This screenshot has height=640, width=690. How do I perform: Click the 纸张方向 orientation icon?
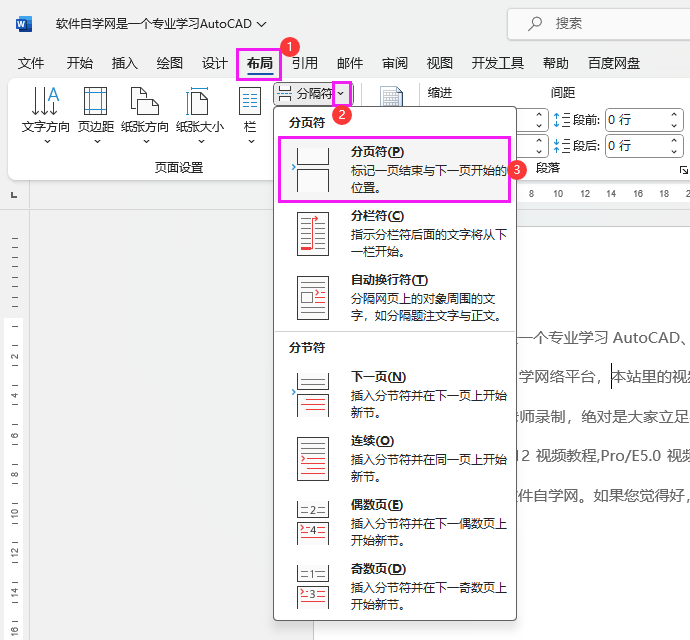coord(144,101)
